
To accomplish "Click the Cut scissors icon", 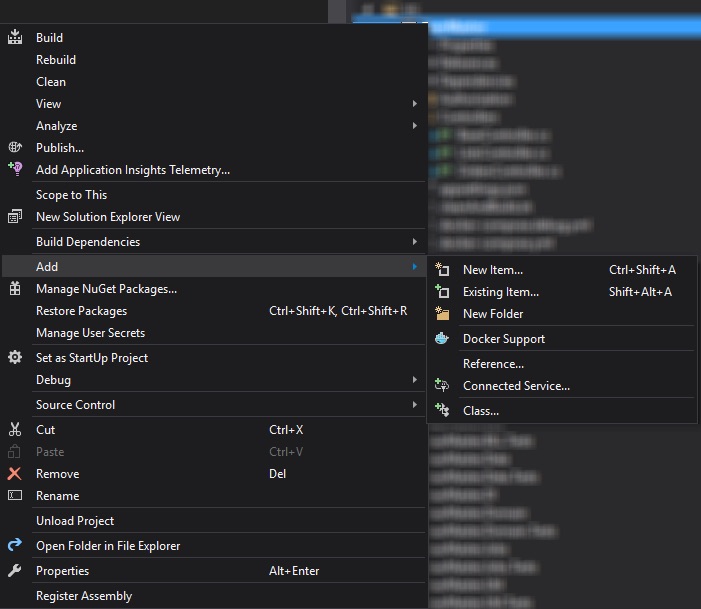I will 15,429.
